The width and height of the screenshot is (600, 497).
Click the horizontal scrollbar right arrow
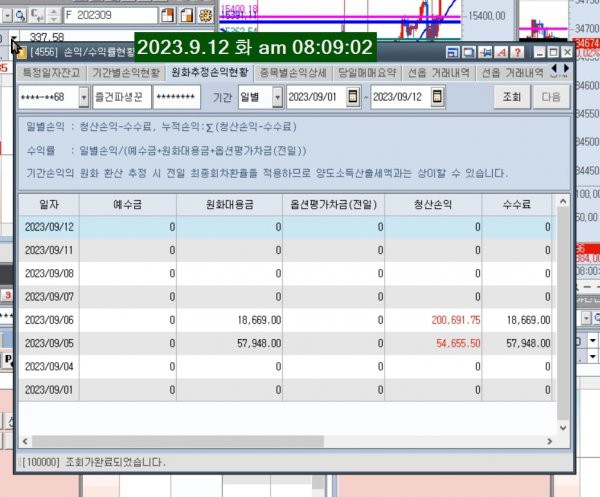coord(549,442)
